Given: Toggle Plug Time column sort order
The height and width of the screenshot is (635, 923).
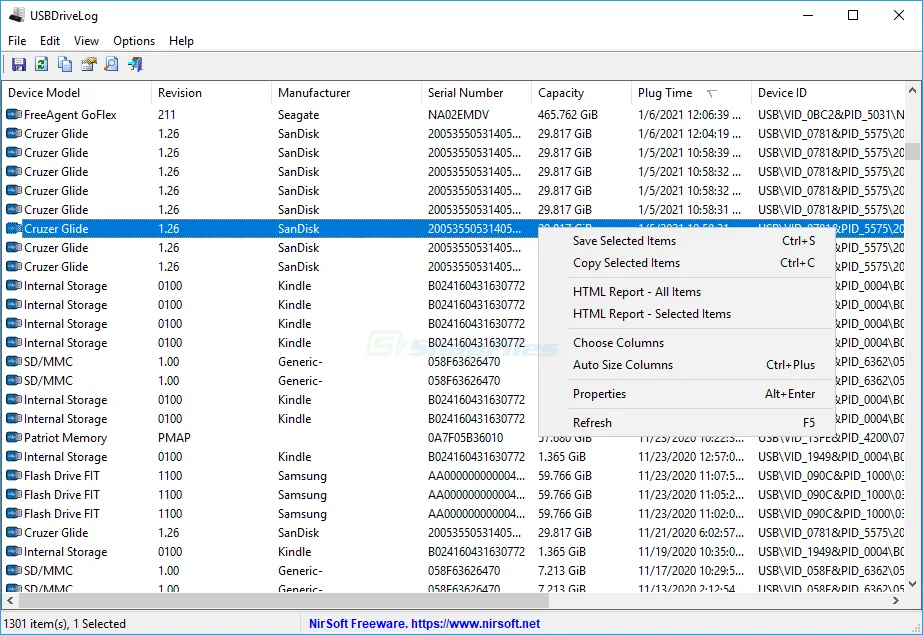Looking at the screenshot, I should (691, 93).
